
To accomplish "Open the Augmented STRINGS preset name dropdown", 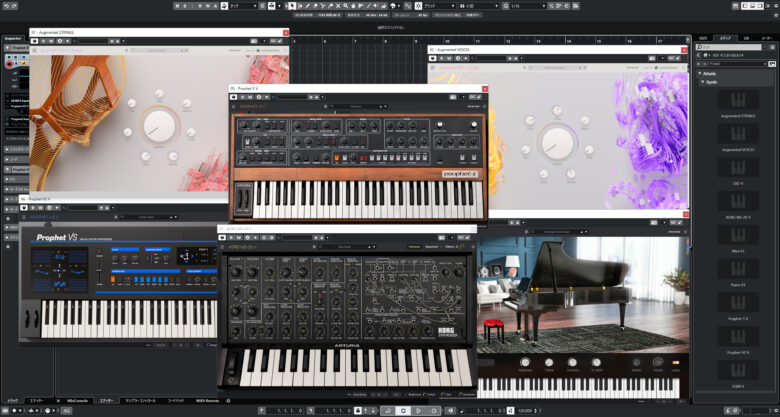I will (x=160, y=50).
